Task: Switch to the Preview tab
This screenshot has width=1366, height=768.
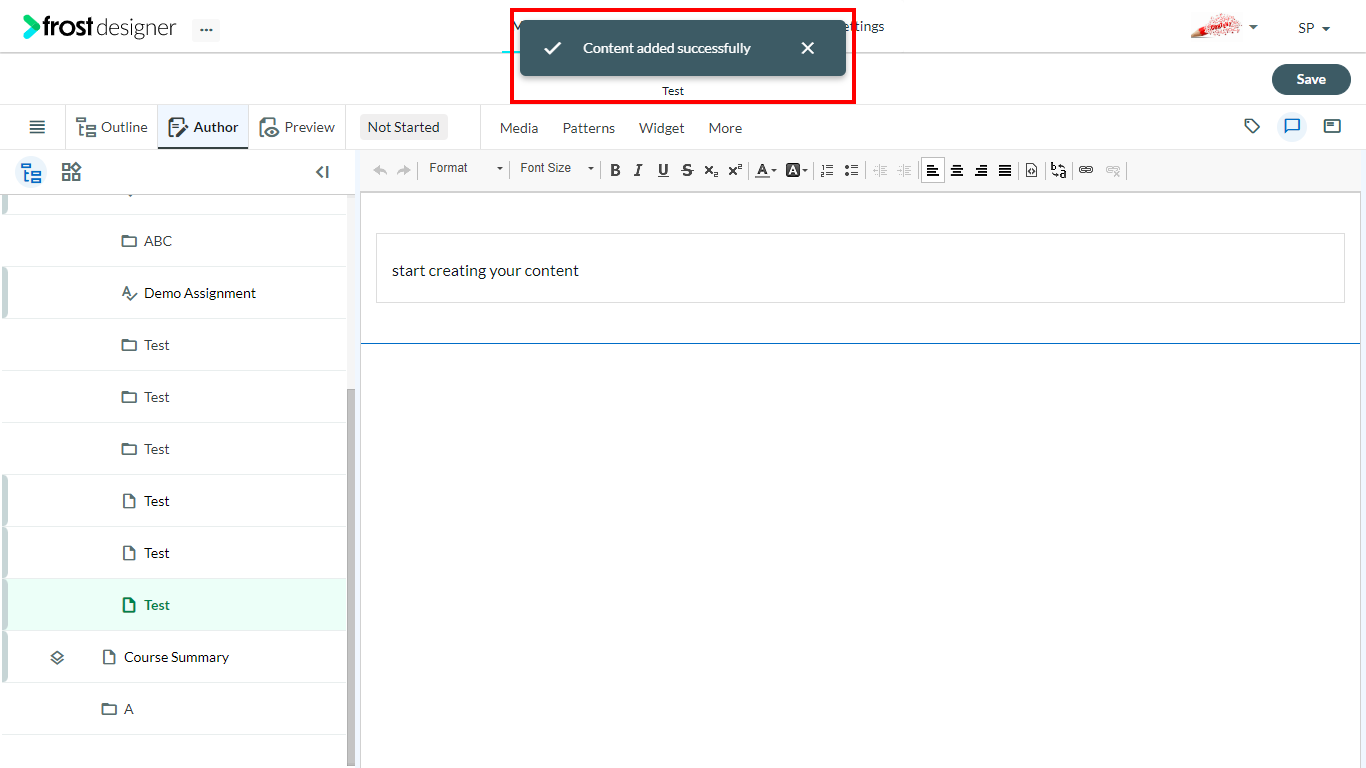Action: [x=297, y=127]
